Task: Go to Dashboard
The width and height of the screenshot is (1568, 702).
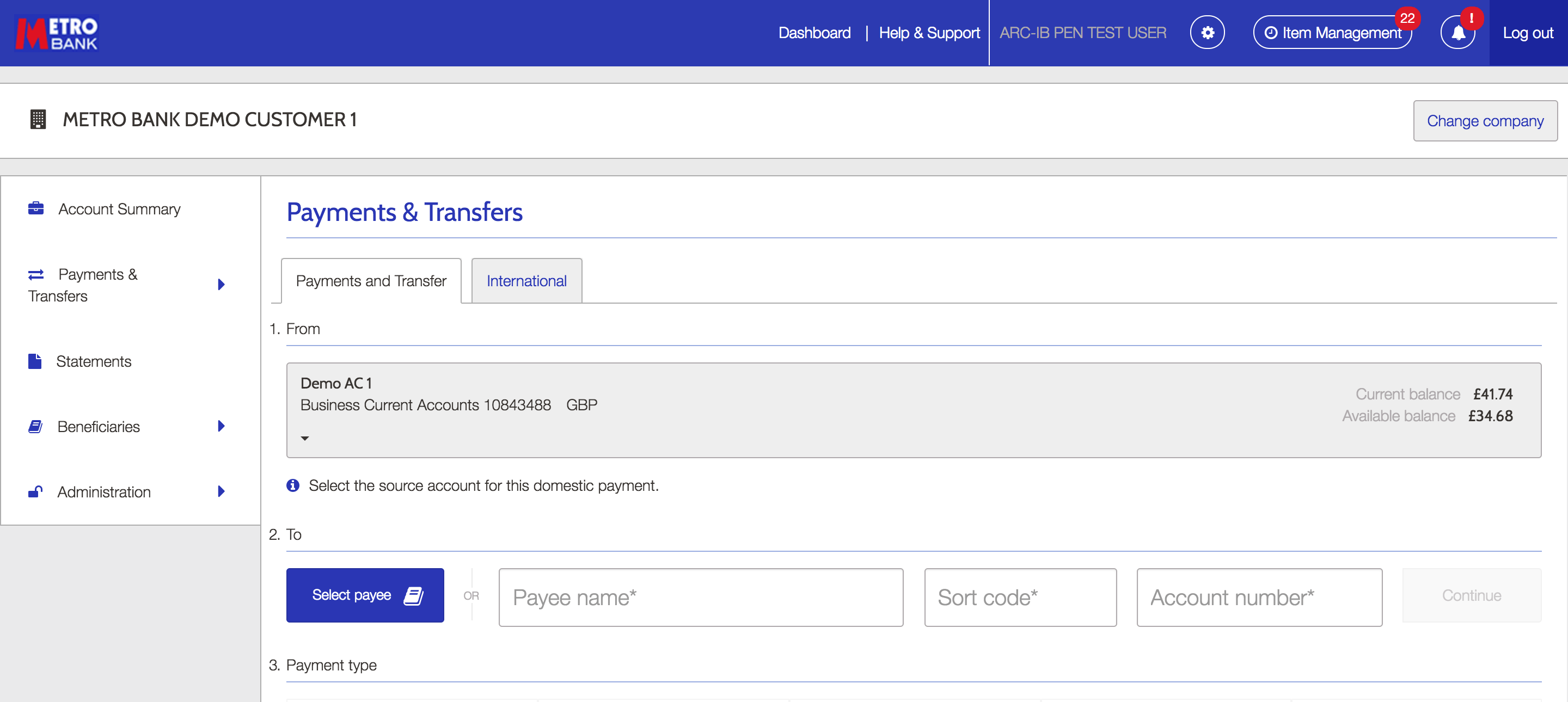Action: coord(814,33)
